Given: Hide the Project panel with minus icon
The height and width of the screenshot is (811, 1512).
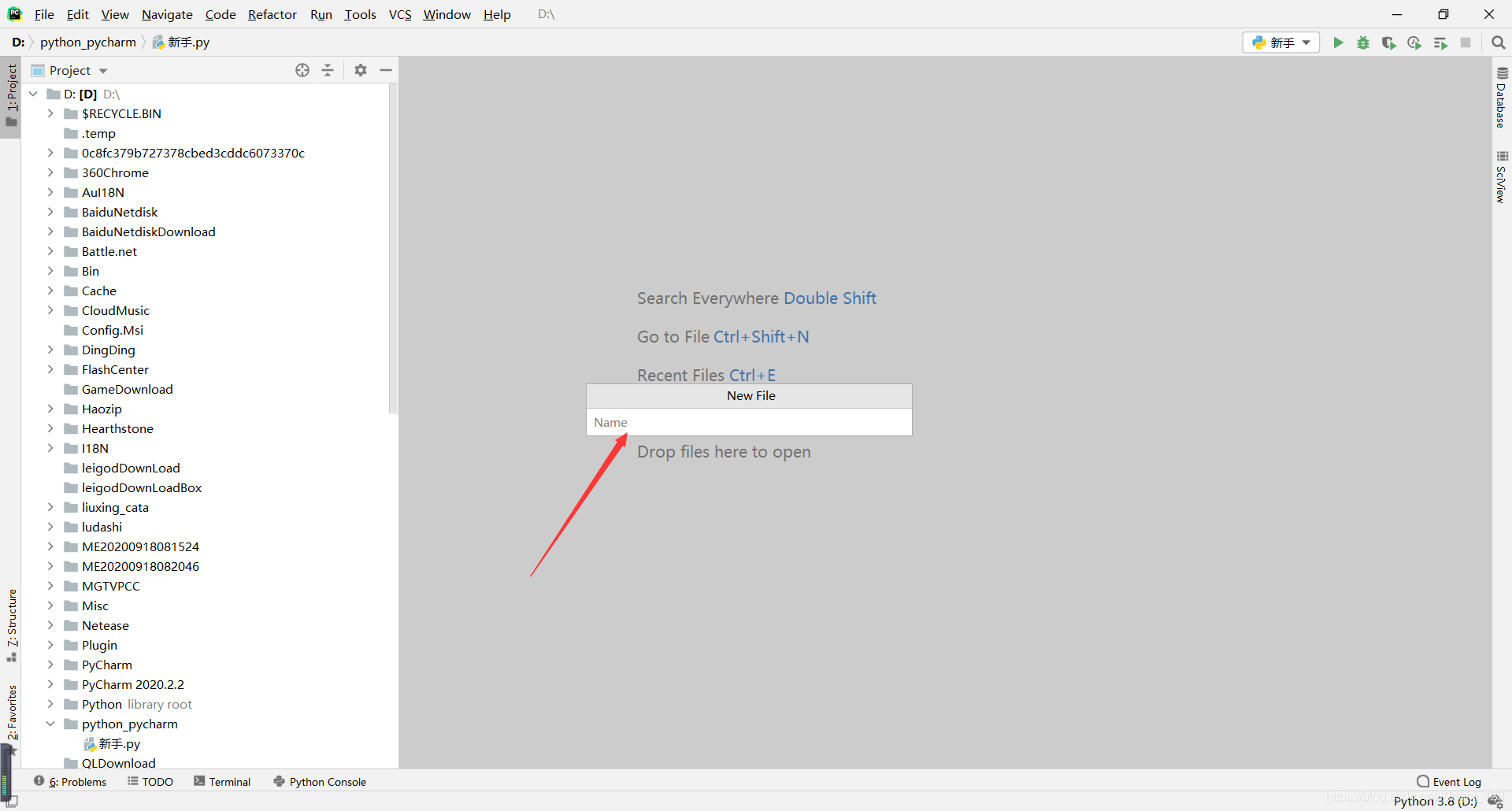Looking at the screenshot, I should (386, 70).
